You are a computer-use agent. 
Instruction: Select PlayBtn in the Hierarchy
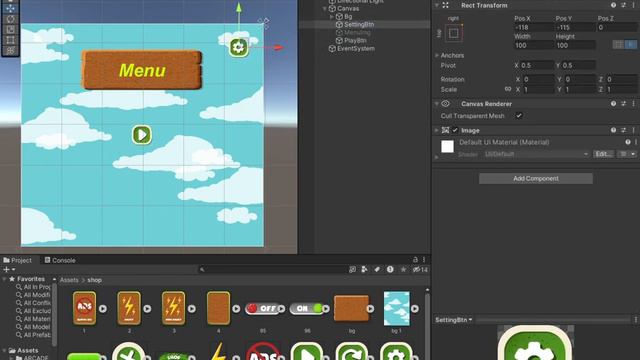pyautogui.click(x=355, y=40)
